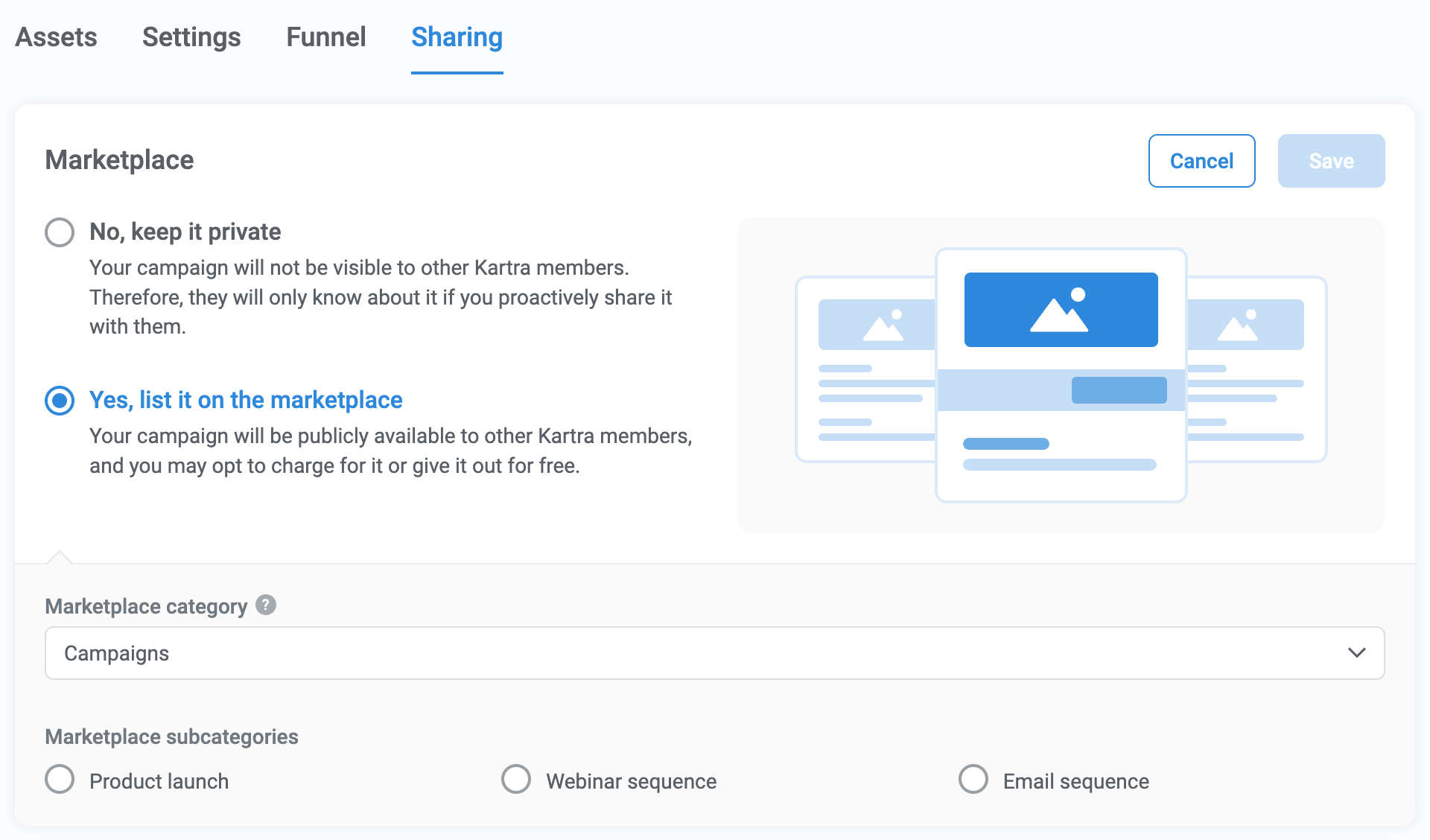Open the Funnel tab

pyautogui.click(x=325, y=37)
